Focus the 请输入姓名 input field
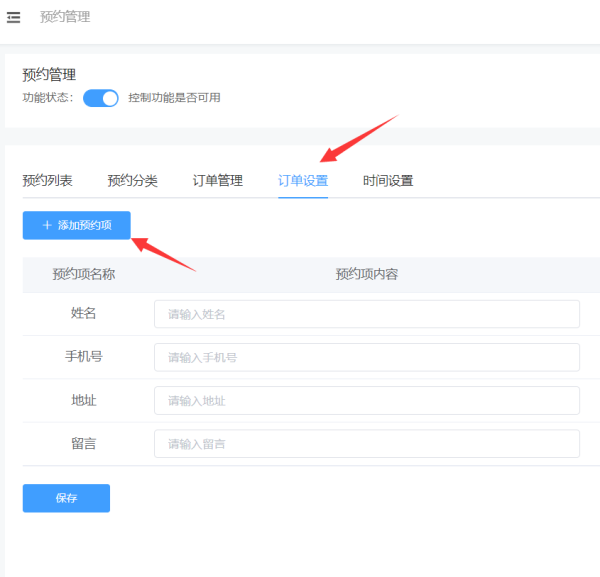Screen dimensions: 600x577 (367, 314)
